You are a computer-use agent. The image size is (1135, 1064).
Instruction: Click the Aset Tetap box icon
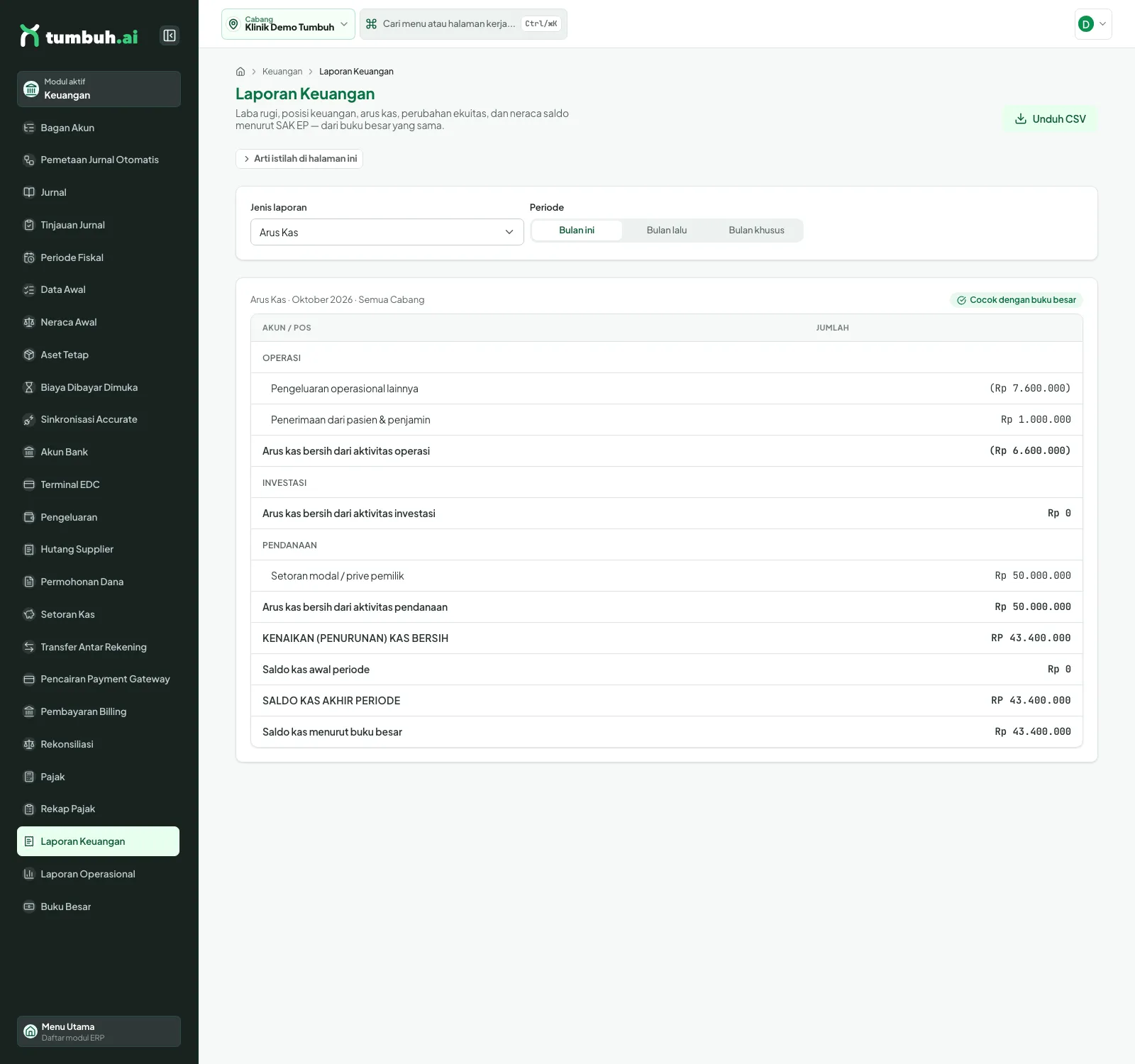tap(29, 355)
